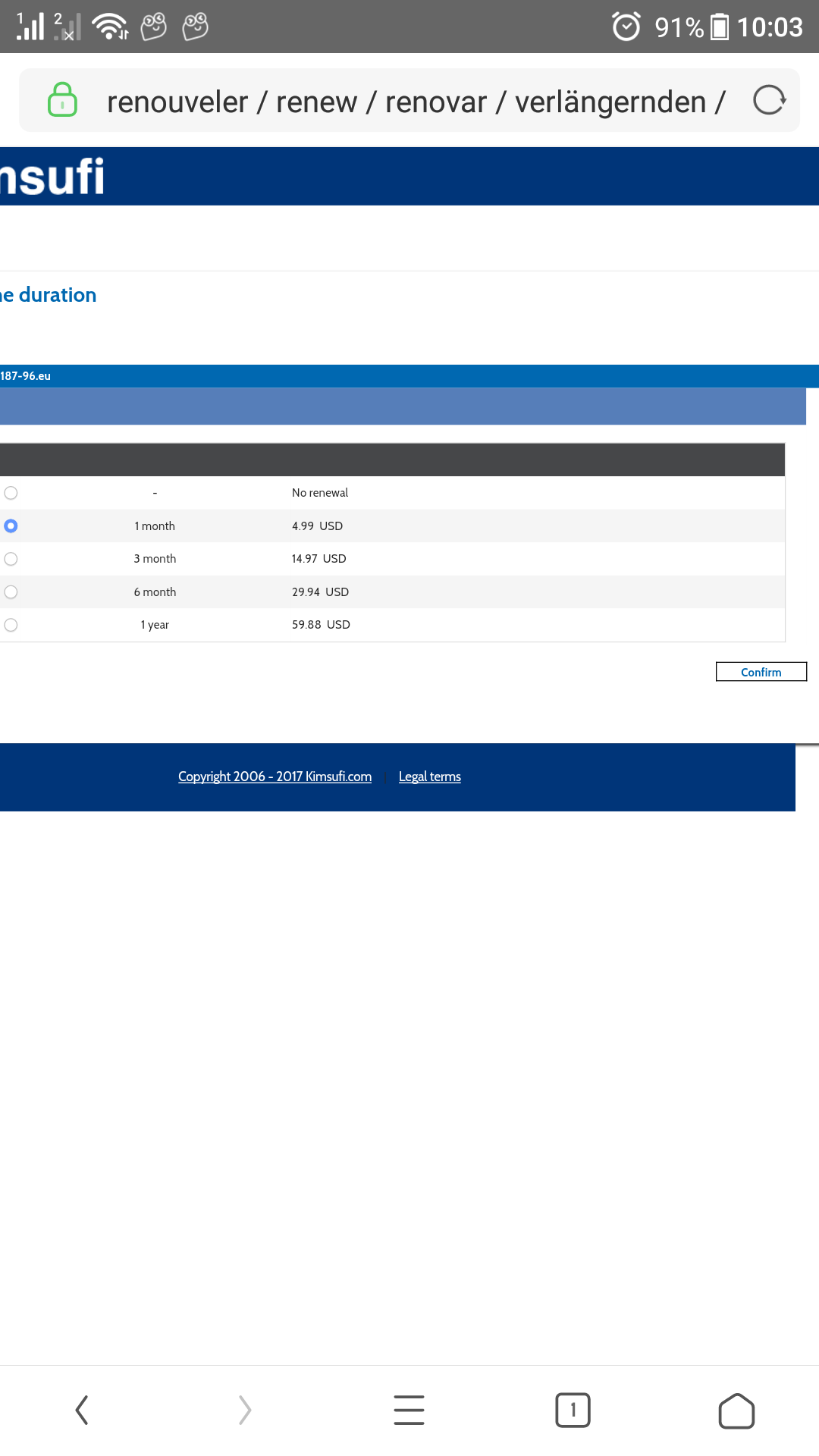Image resolution: width=819 pixels, height=1456 pixels.
Task: Select the 1 month radio option
Action: pos(11,526)
